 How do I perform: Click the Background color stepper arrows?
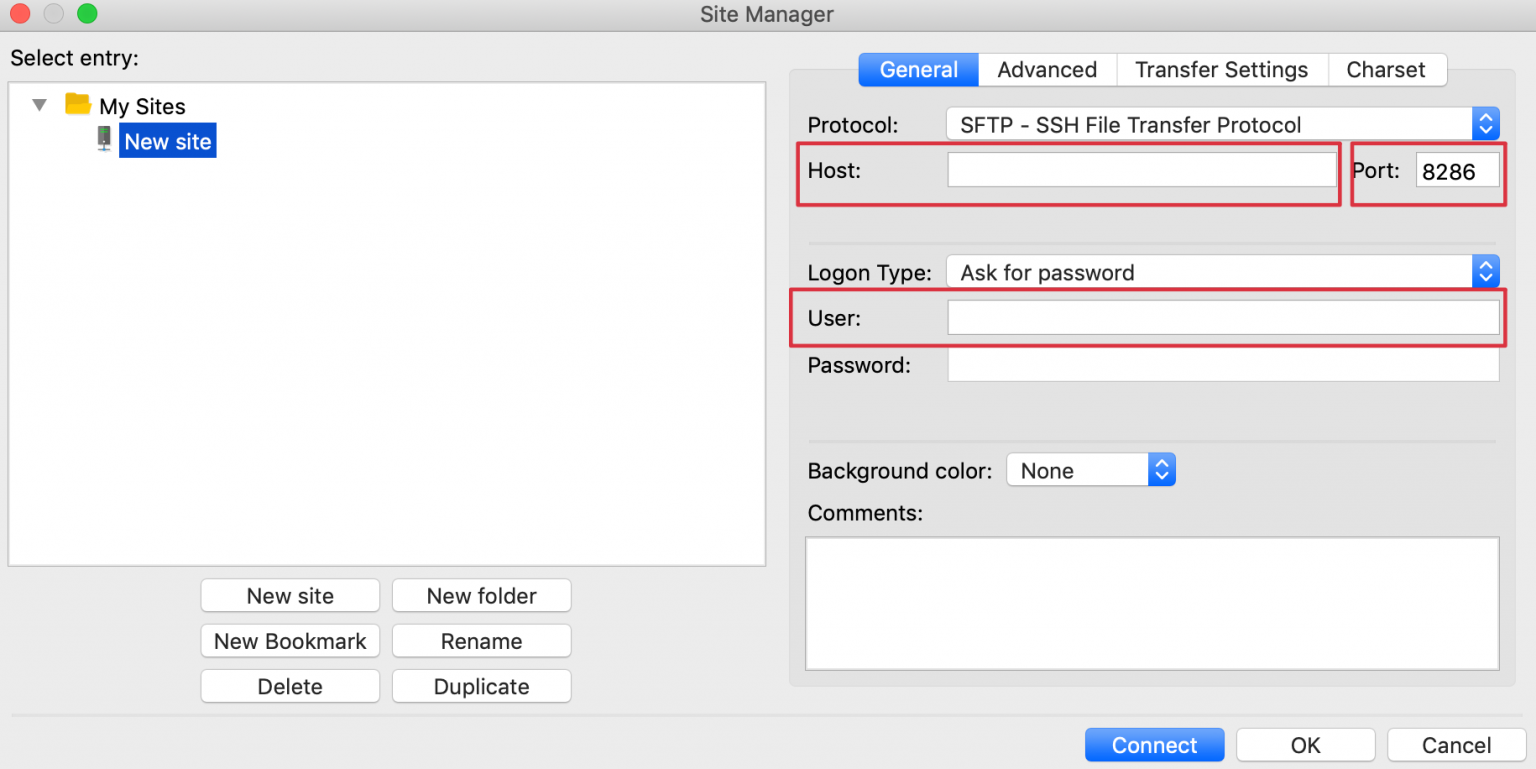[x=1162, y=469]
